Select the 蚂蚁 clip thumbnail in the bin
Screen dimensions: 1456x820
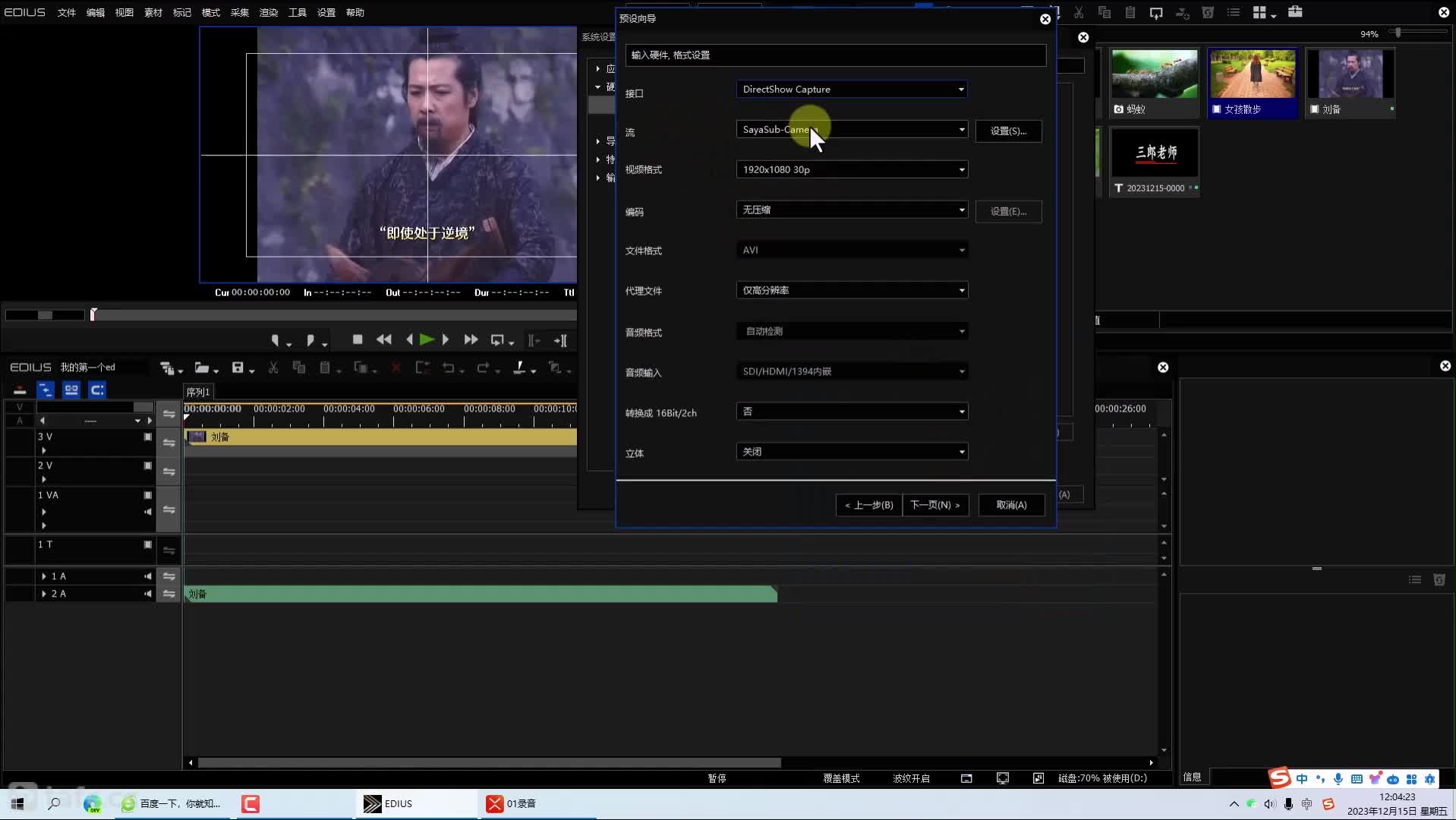[1155, 83]
